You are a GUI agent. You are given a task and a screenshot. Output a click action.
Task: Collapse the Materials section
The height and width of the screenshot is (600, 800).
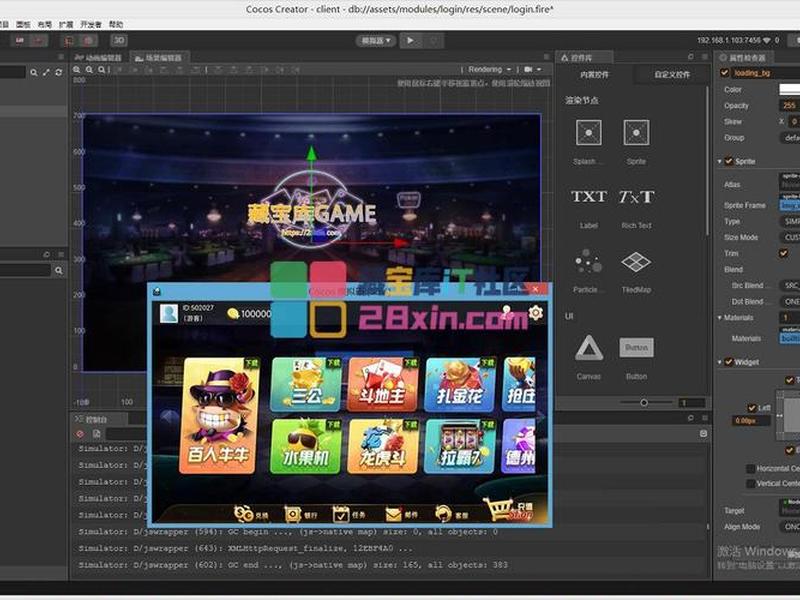(719, 317)
